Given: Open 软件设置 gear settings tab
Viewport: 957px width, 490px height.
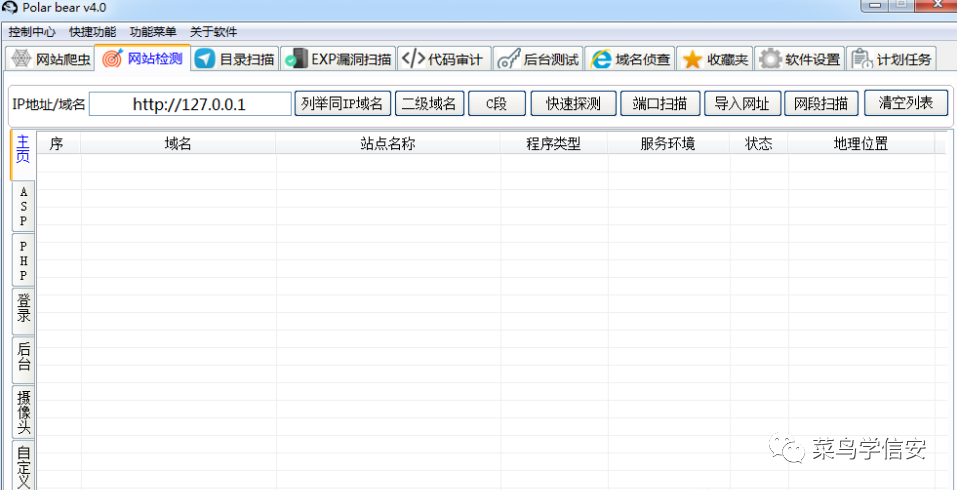Looking at the screenshot, I should (x=800, y=59).
